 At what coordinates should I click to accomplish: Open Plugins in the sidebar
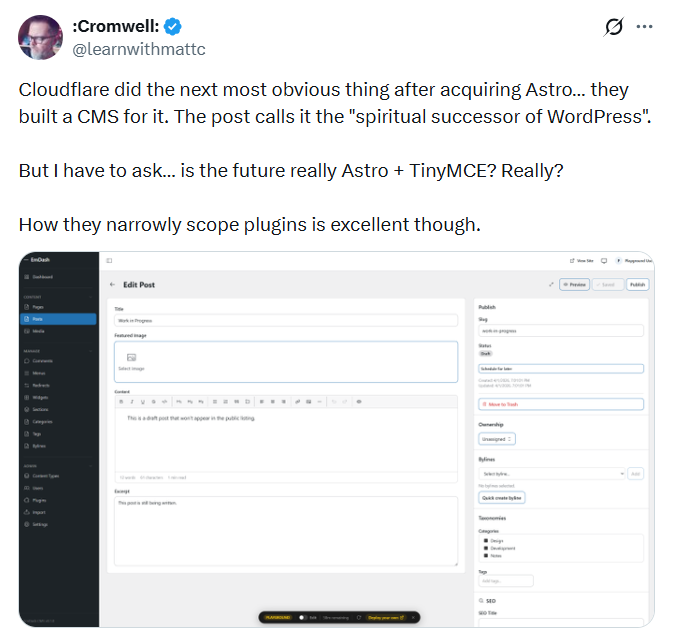(39, 498)
